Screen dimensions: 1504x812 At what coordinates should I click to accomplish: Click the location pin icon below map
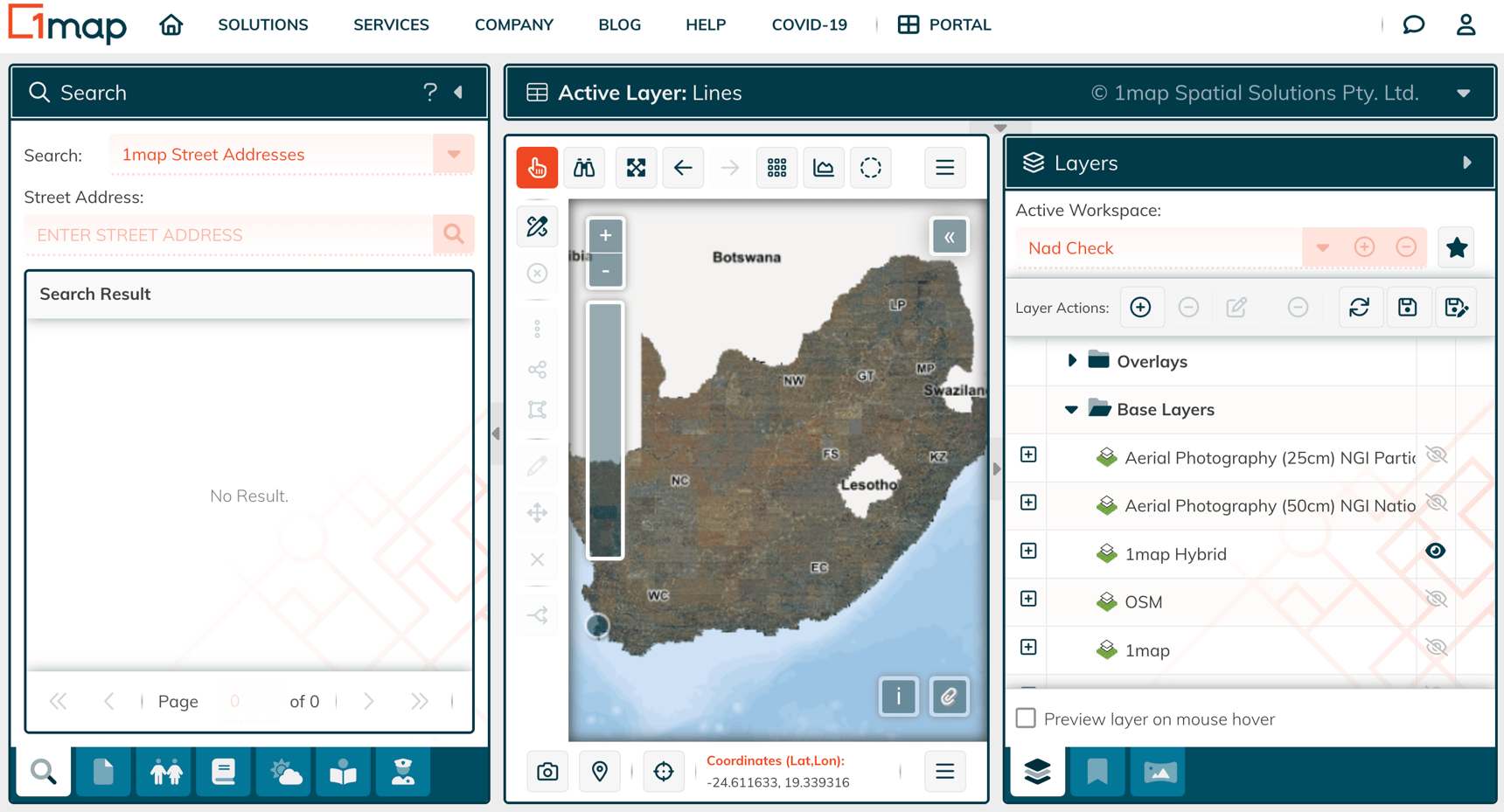tap(600, 772)
